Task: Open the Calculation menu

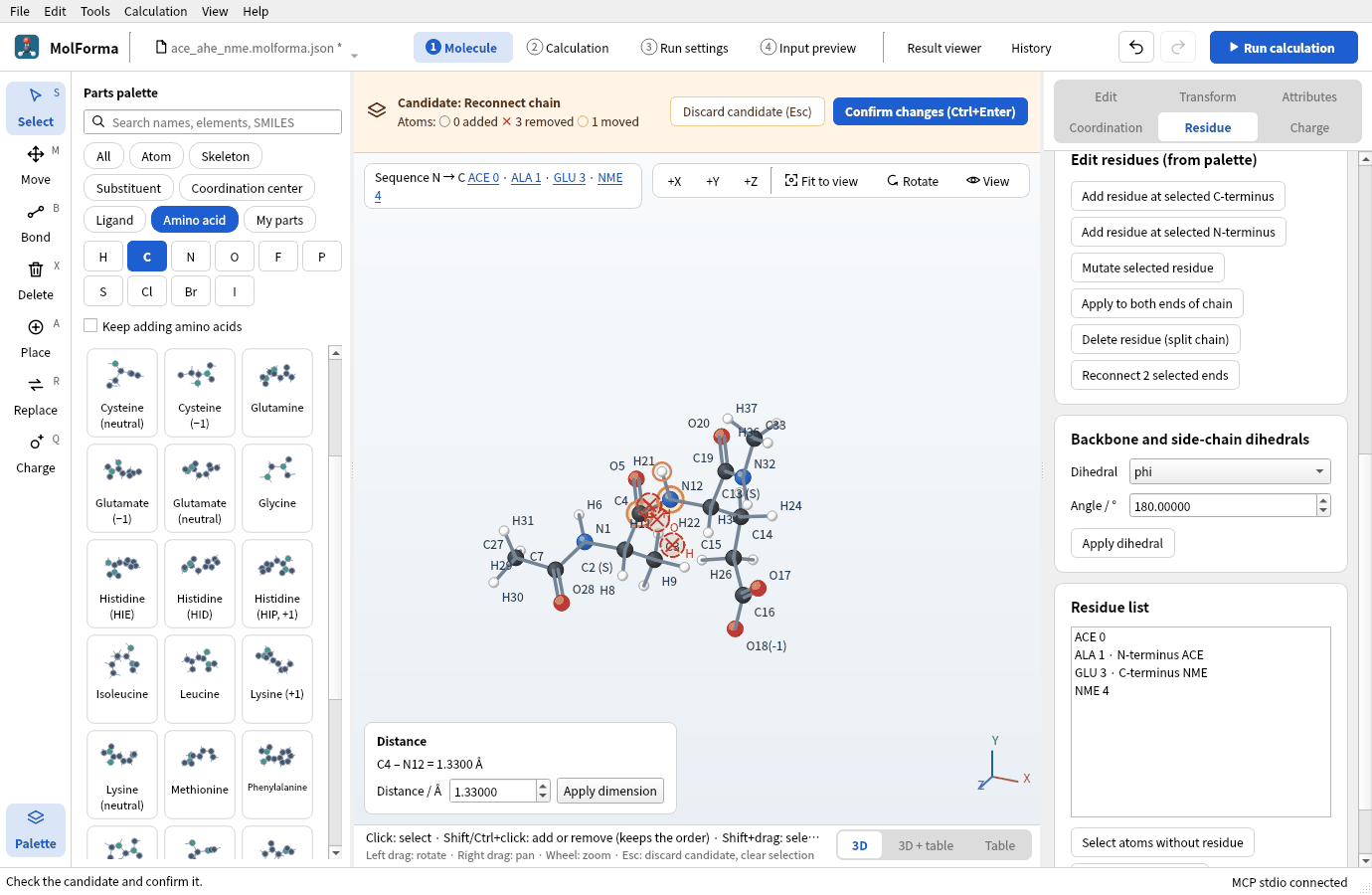Action: point(155,11)
